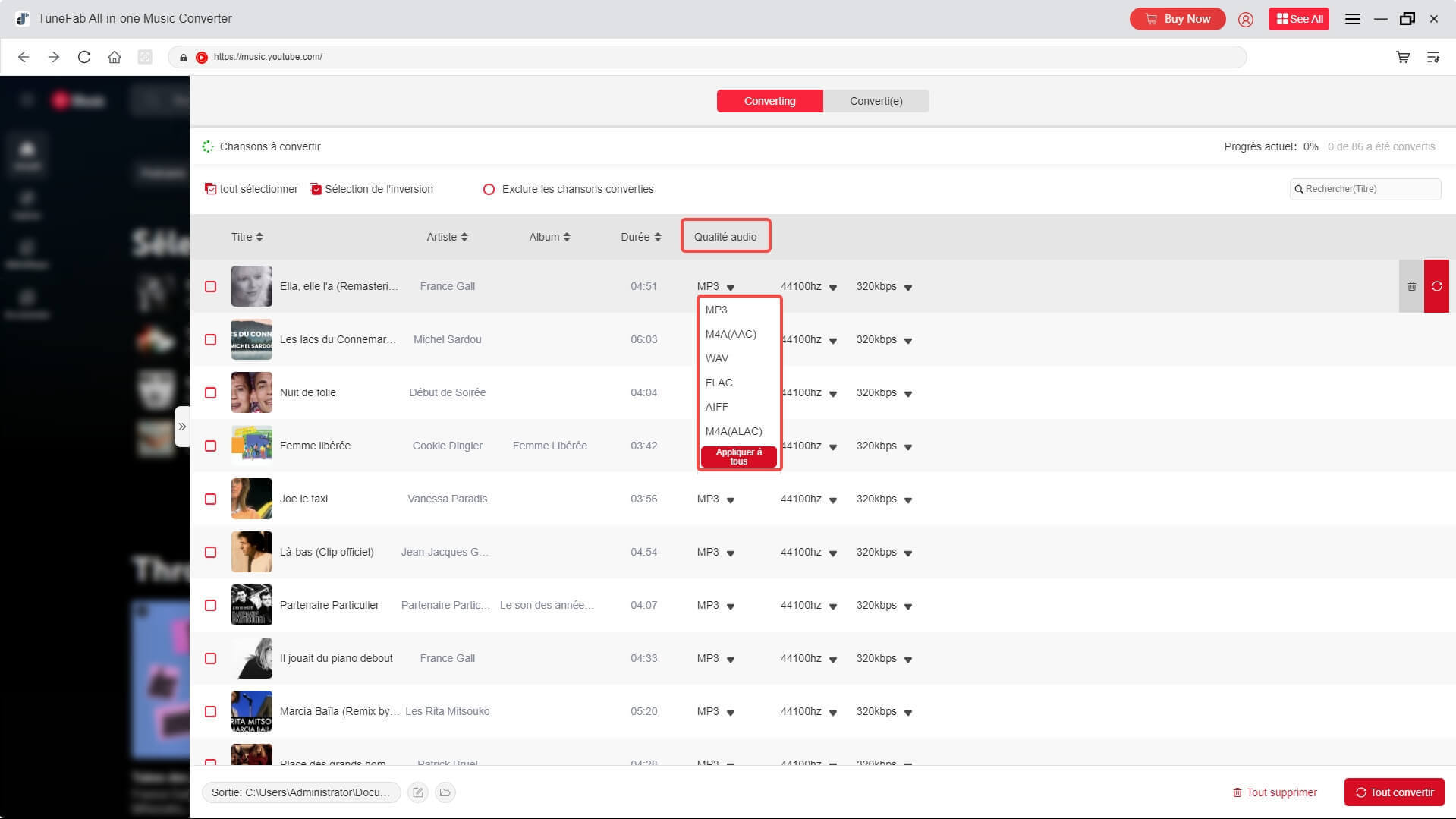This screenshot has width=1456, height=819.
Task: Click the Qualité audio column header
Action: [725, 237]
